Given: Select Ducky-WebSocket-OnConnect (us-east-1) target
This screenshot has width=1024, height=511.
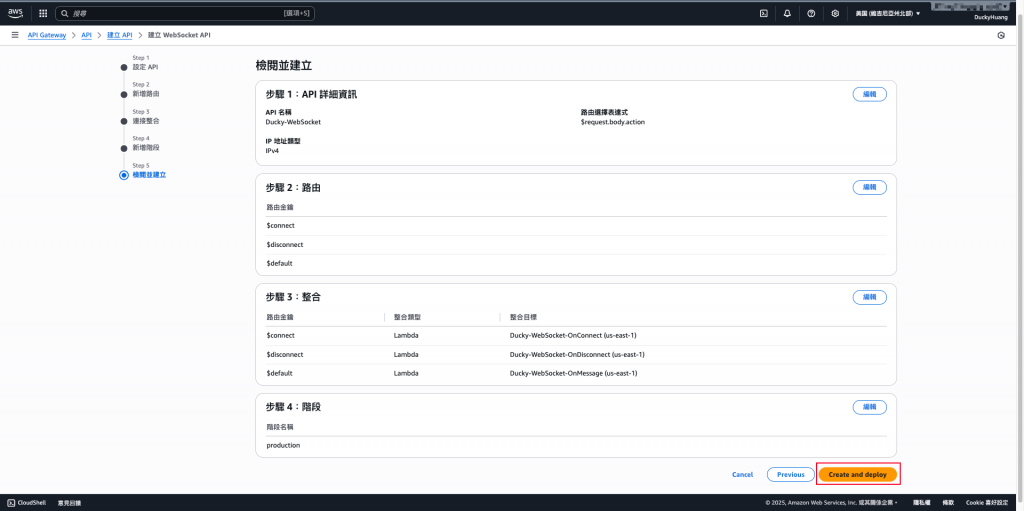Looking at the screenshot, I should [573, 335].
